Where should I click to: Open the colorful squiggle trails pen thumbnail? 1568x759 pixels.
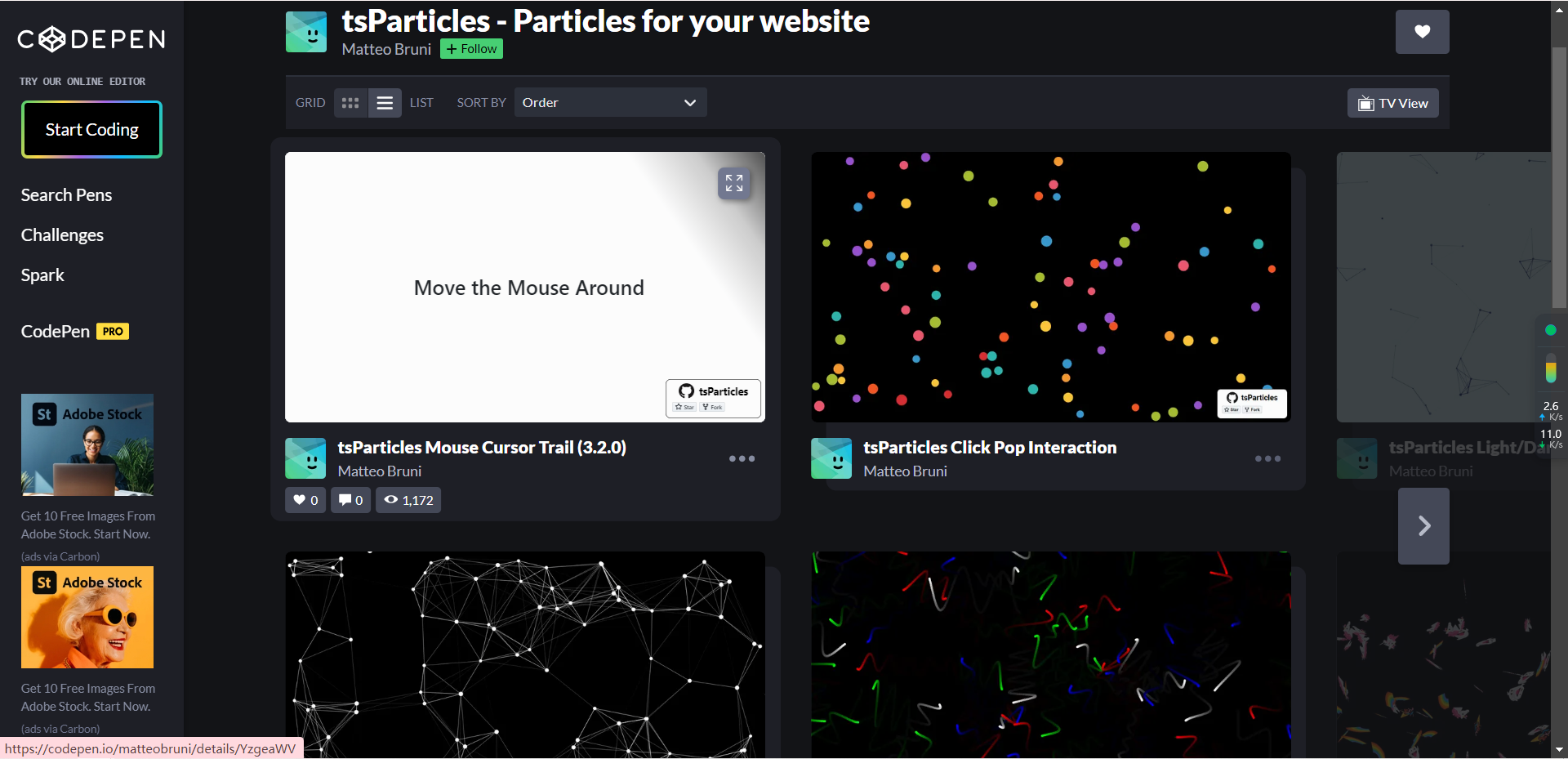tap(1050, 655)
